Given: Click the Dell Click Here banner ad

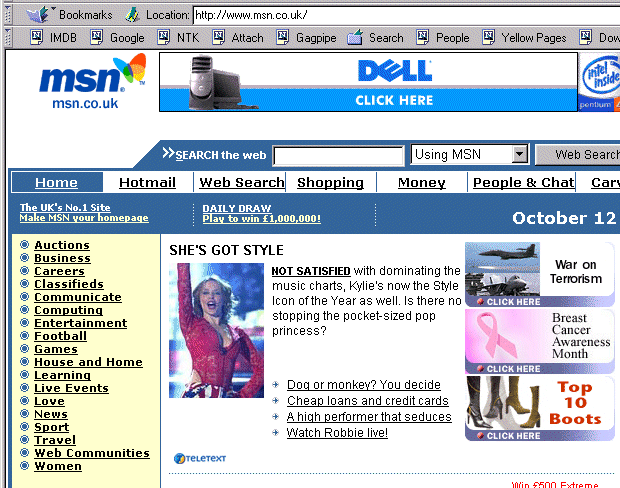Looking at the screenshot, I should [369, 82].
